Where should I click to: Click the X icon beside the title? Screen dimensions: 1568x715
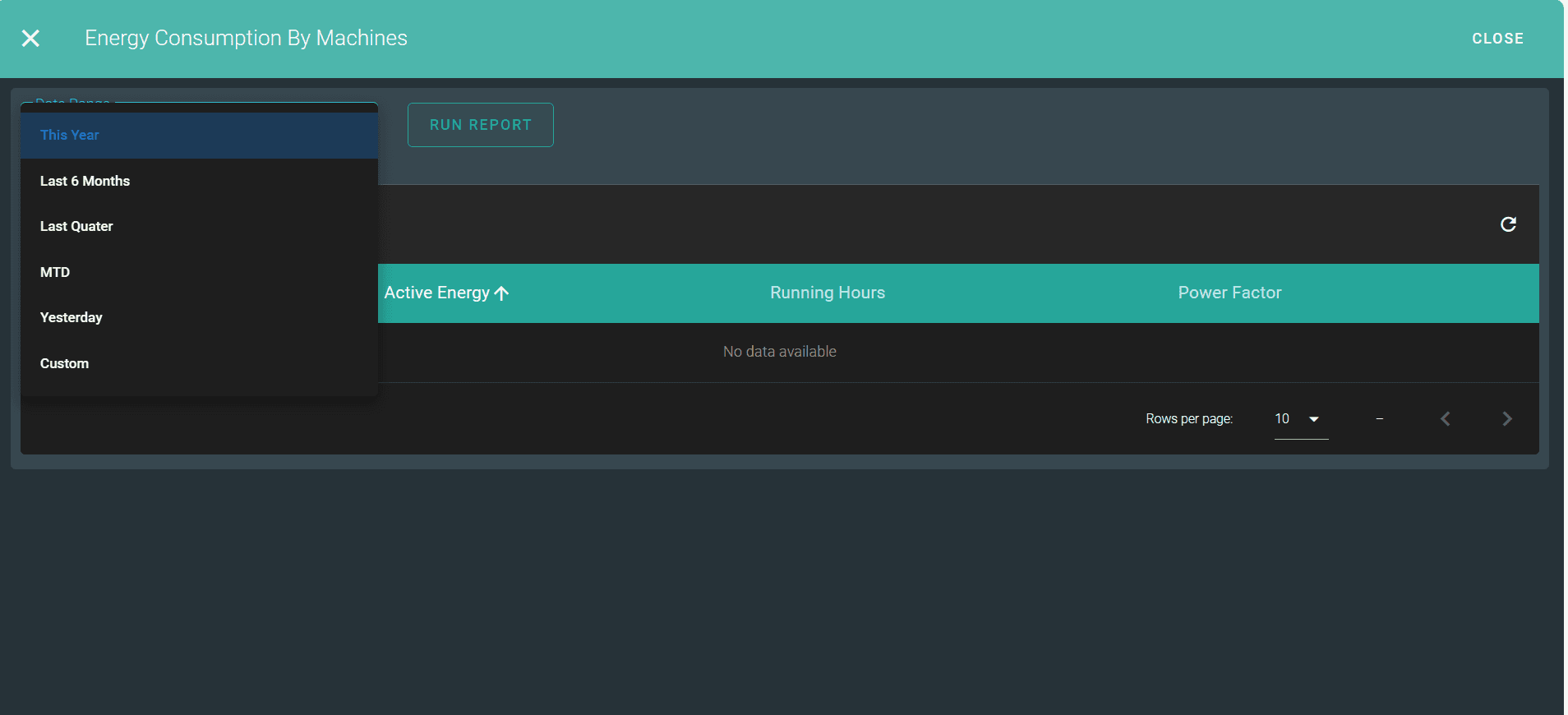[x=30, y=39]
